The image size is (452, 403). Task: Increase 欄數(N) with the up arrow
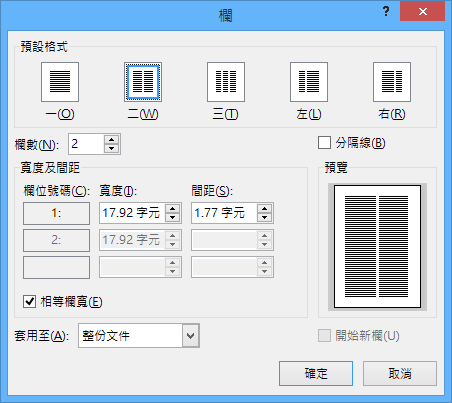coord(111,140)
